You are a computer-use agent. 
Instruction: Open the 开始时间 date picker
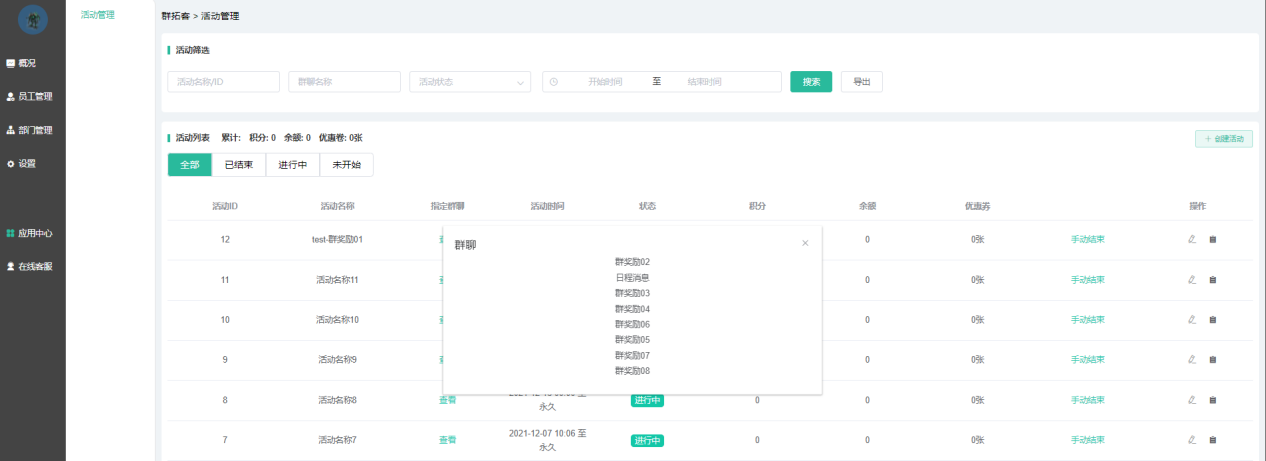(x=605, y=82)
